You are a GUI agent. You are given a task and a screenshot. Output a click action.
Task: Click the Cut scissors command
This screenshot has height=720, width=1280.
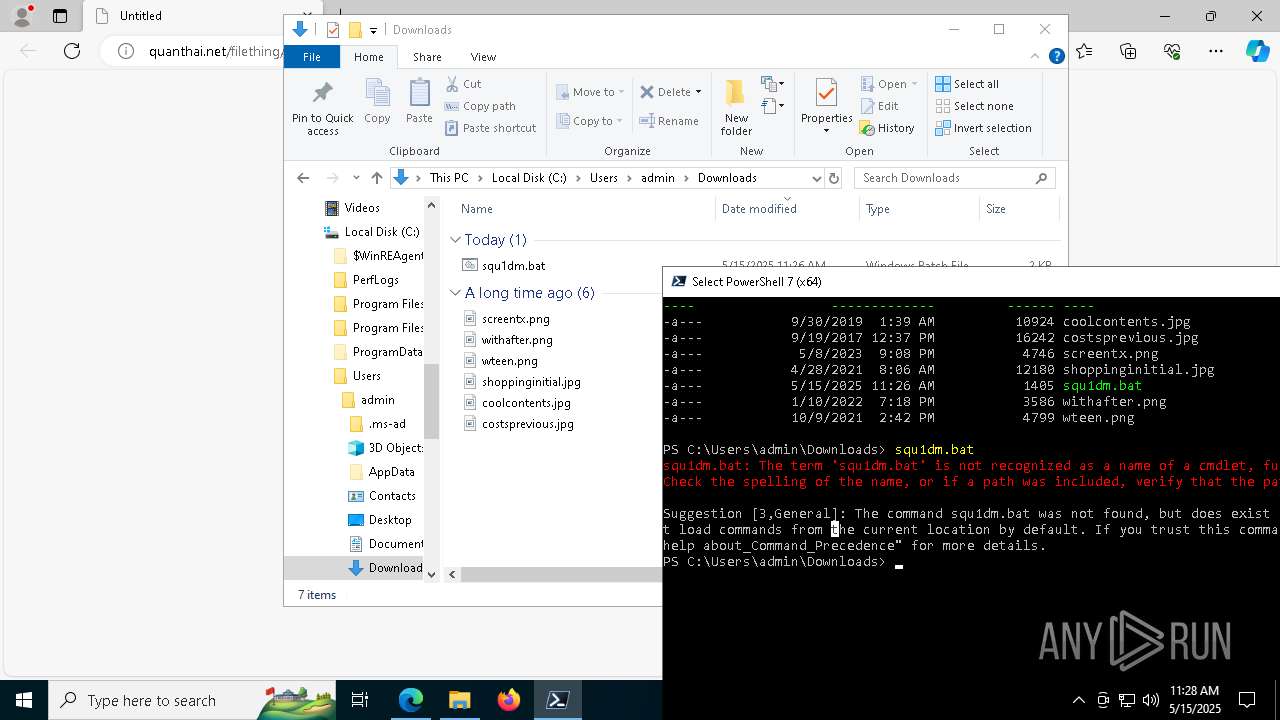coord(463,84)
